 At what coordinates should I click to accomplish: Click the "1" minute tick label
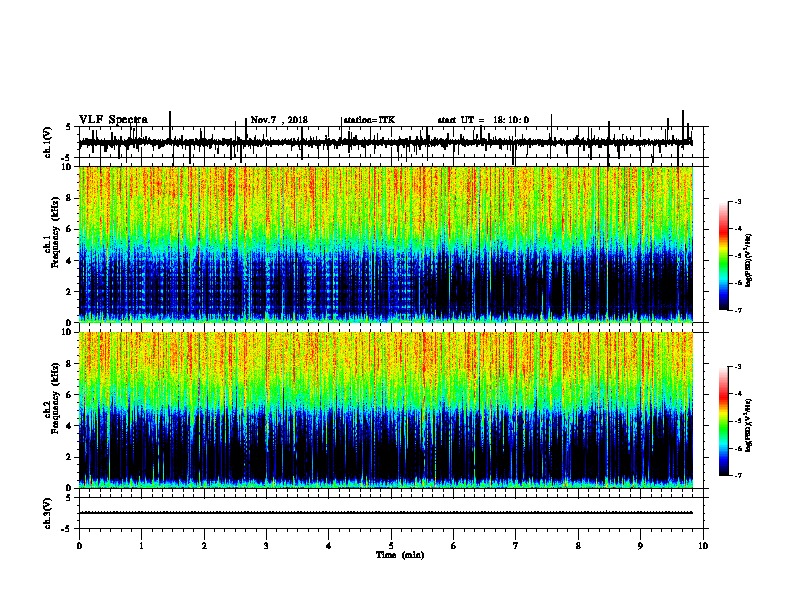[141, 546]
